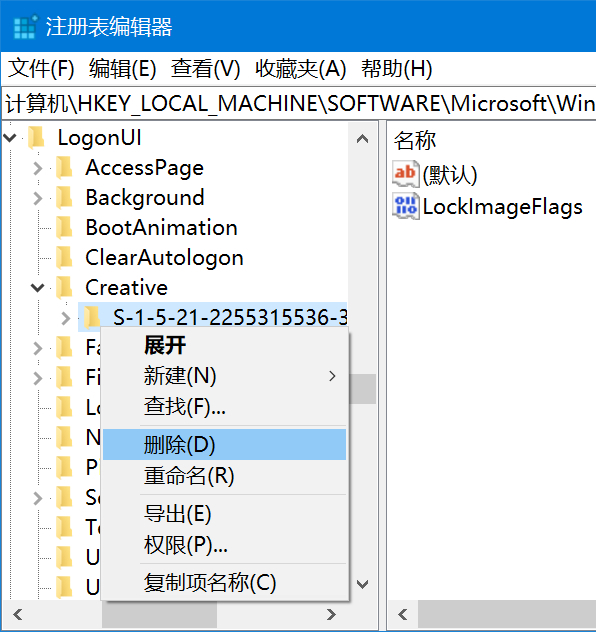This screenshot has height=632, width=596.
Task: Open the 新建(N) submenu
Action: pyautogui.click(x=224, y=376)
